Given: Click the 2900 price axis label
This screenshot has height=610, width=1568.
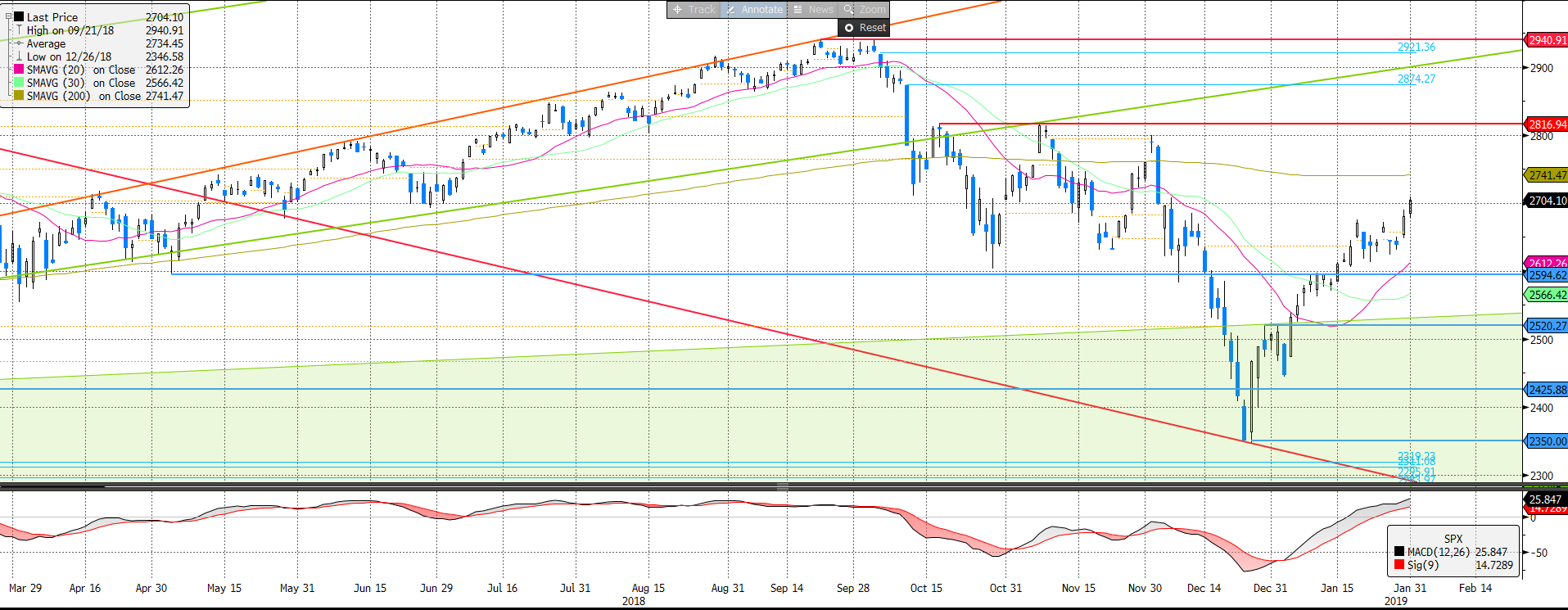Looking at the screenshot, I should point(1542,68).
